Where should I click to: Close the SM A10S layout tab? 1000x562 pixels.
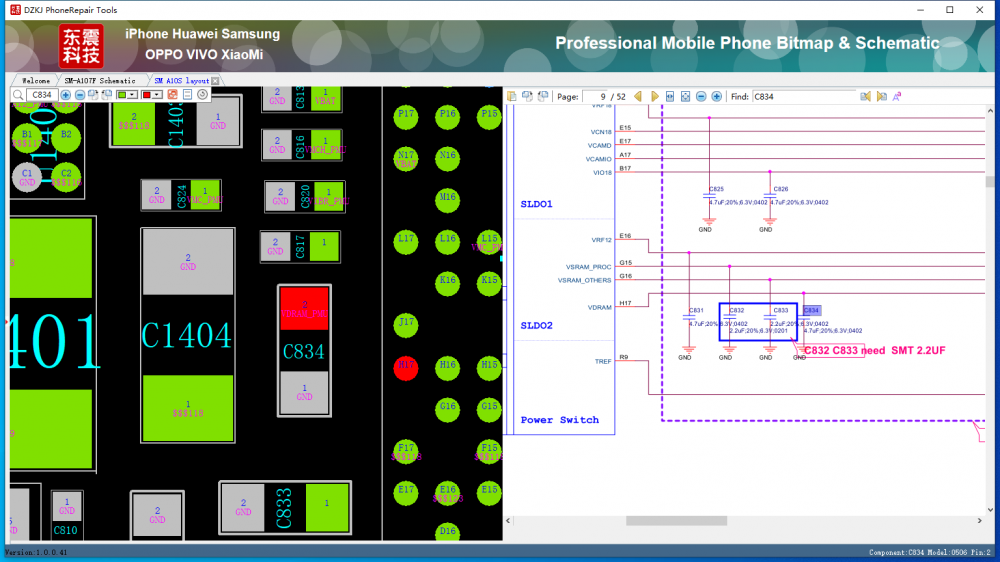pyautogui.click(x=216, y=81)
